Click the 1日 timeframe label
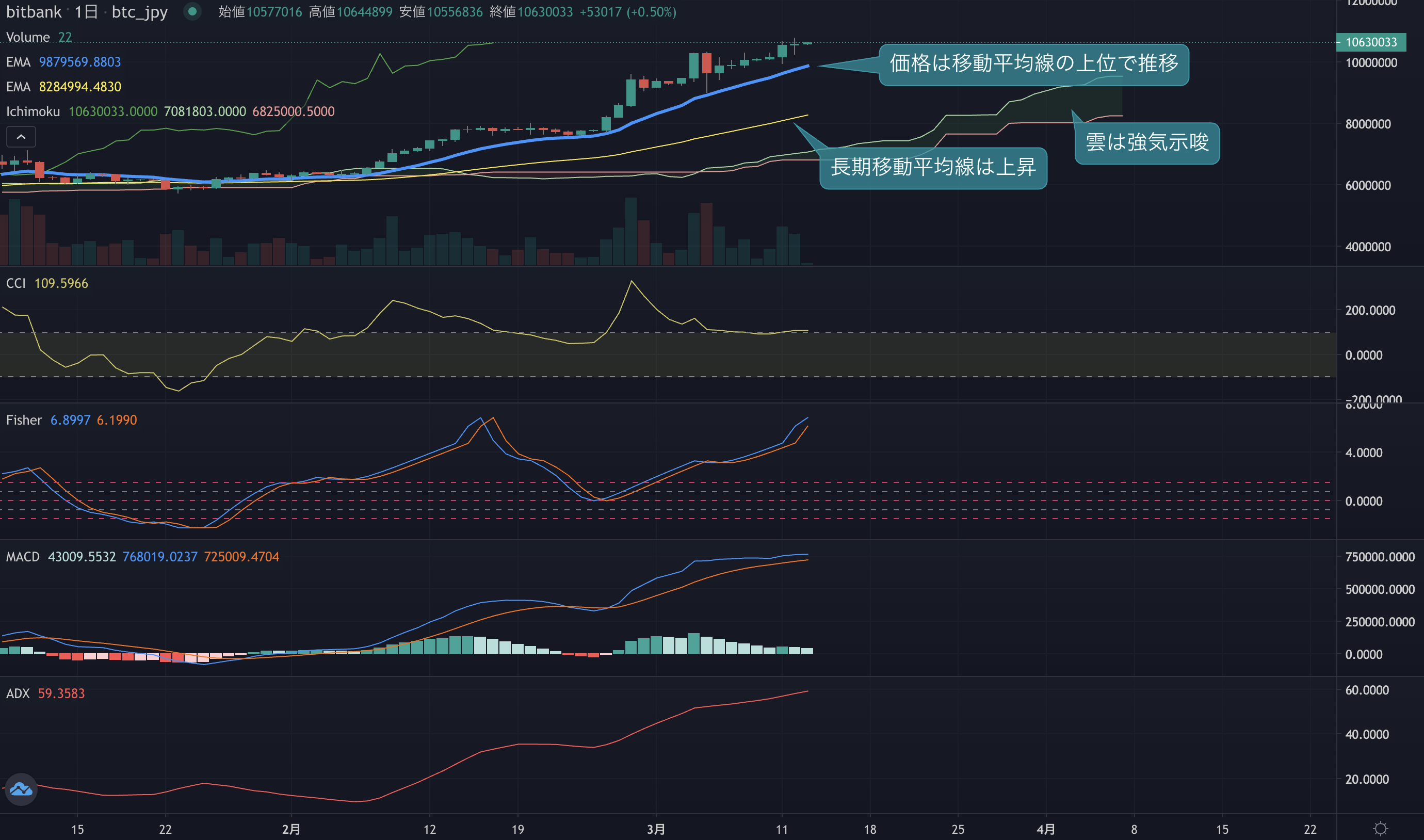Image resolution: width=1424 pixels, height=840 pixels. pos(86,11)
